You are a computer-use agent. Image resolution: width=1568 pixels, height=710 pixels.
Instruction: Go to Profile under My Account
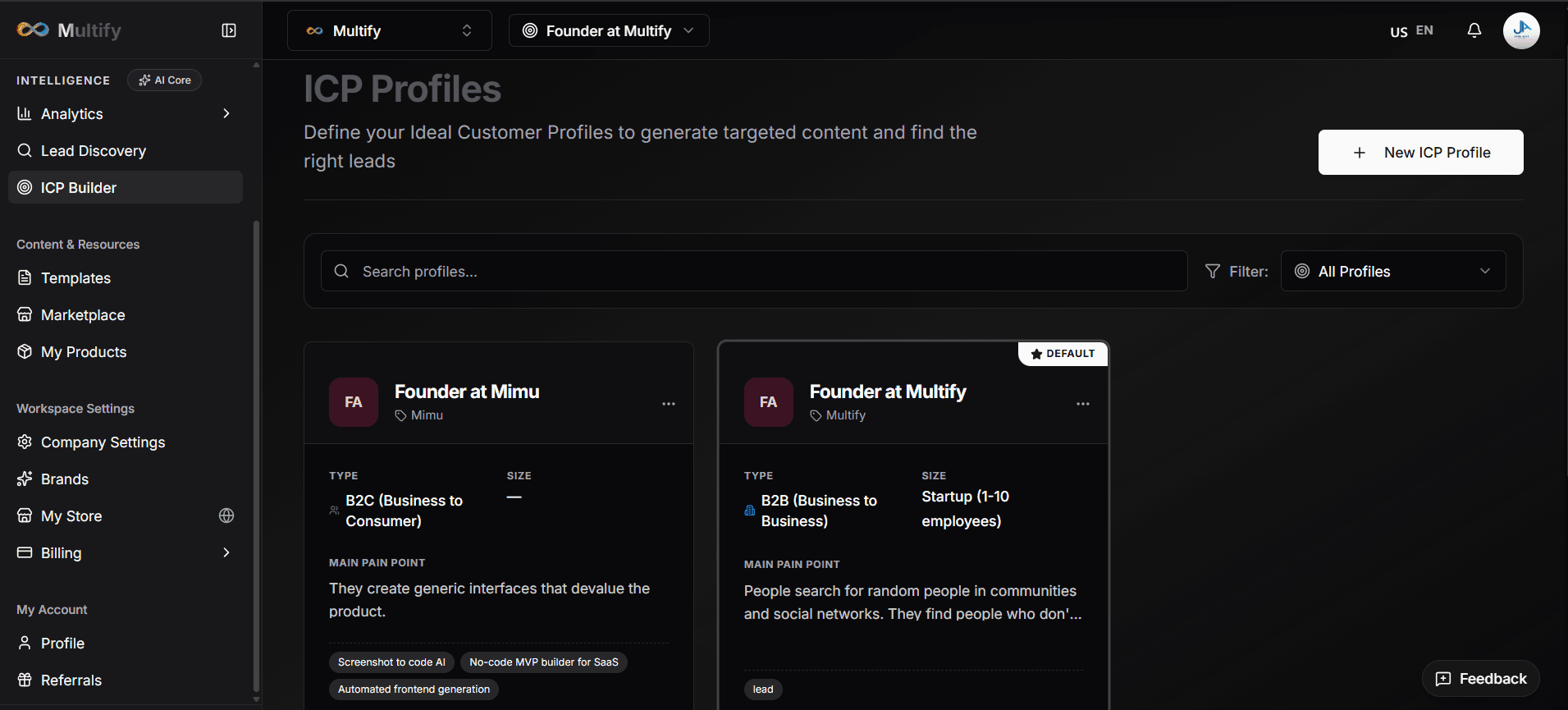126,643
